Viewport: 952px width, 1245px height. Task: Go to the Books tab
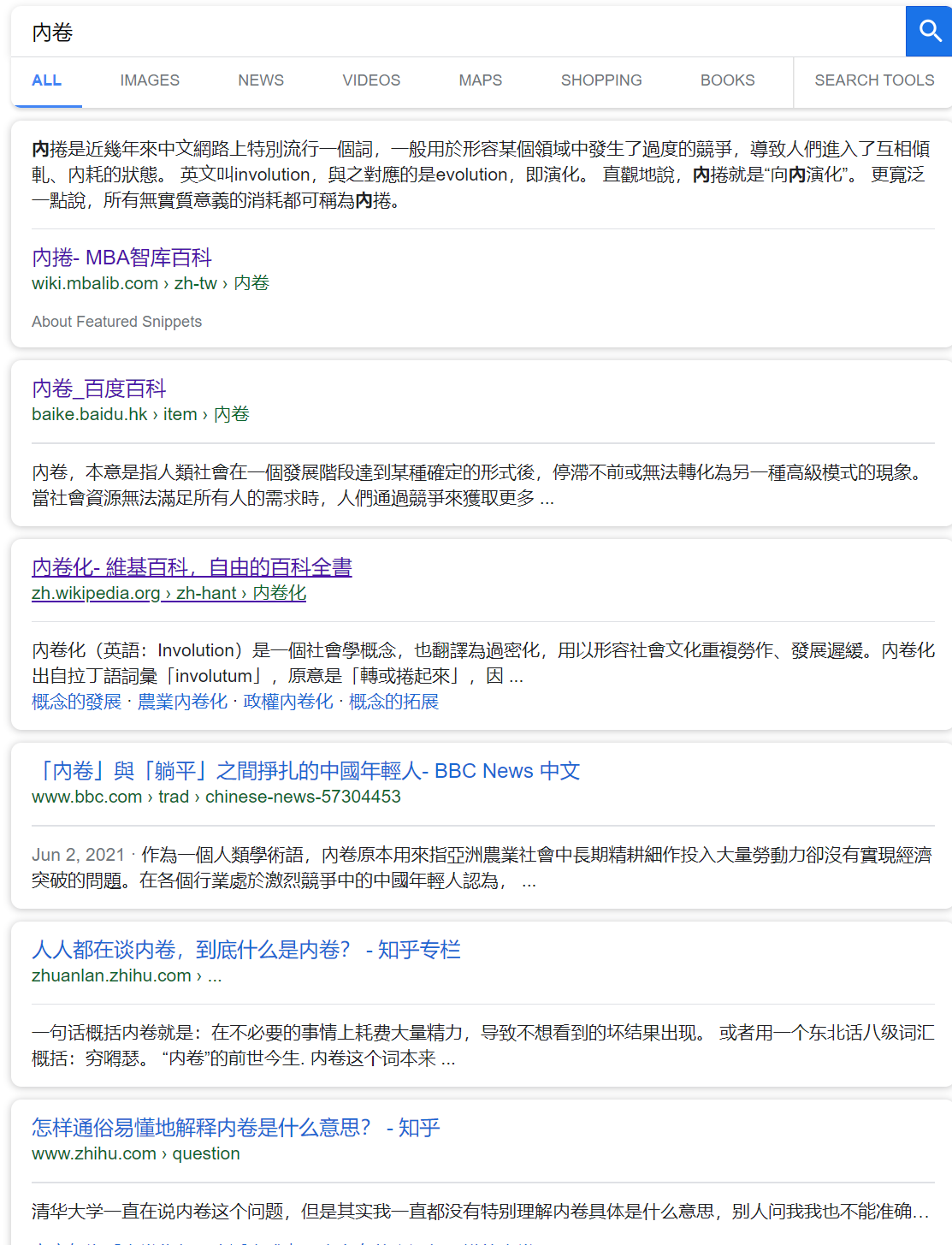(727, 80)
